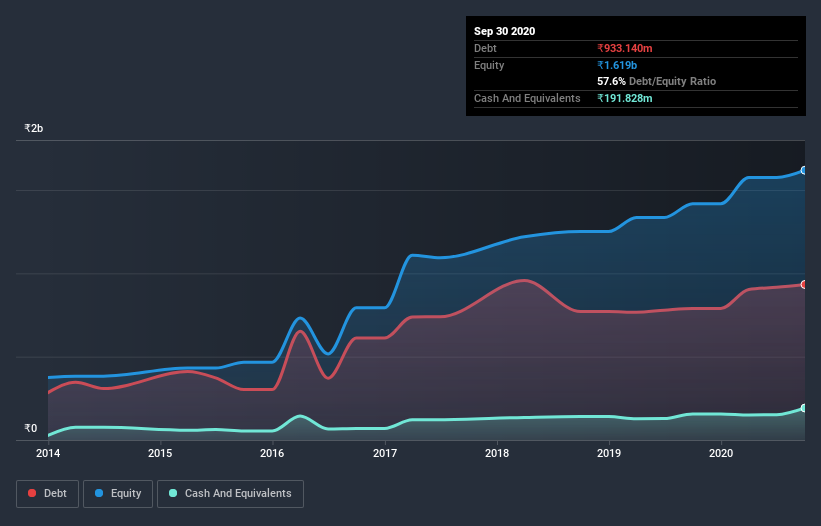Click the red Debt endpoint marker
The width and height of the screenshot is (821, 526).
(803, 285)
